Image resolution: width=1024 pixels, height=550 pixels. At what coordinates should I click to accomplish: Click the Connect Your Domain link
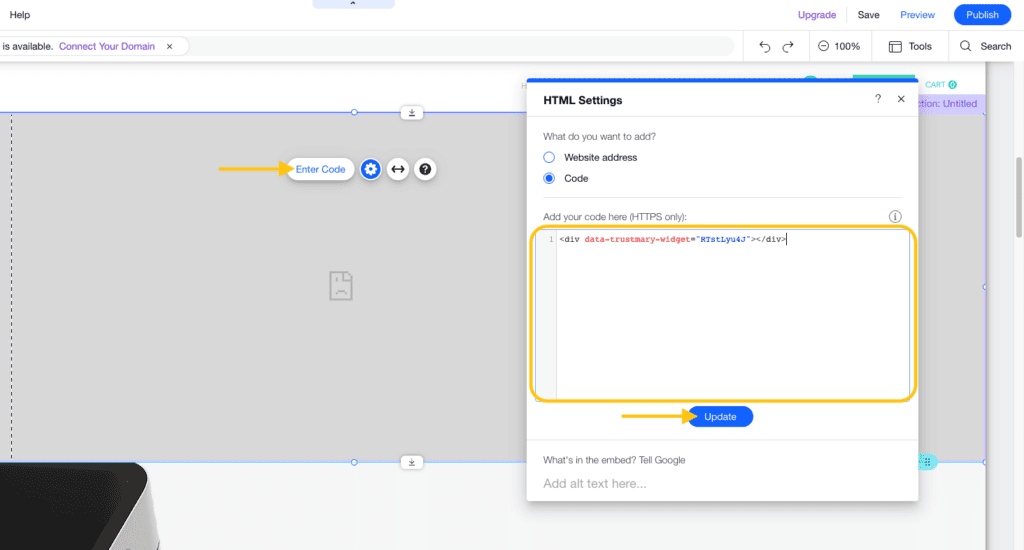coord(106,46)
